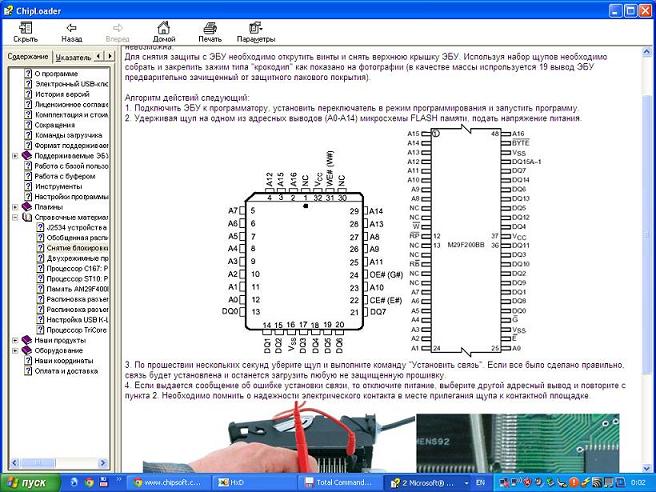Click the Скрыть (Hide) toolbar icon
Viewport: 656px width, 492px height.
(x=26, y=30)
